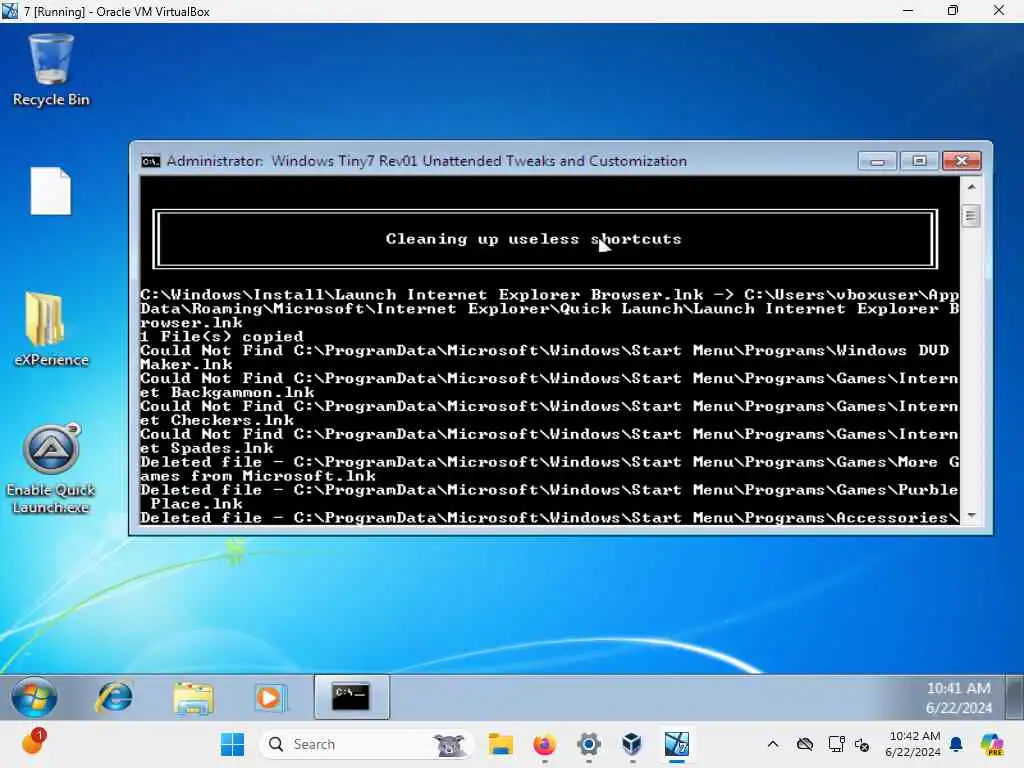Click the Show desktop strip in Windows 7
Image resolution: width=1024 pixels, height=768 pixels.
1015,697
